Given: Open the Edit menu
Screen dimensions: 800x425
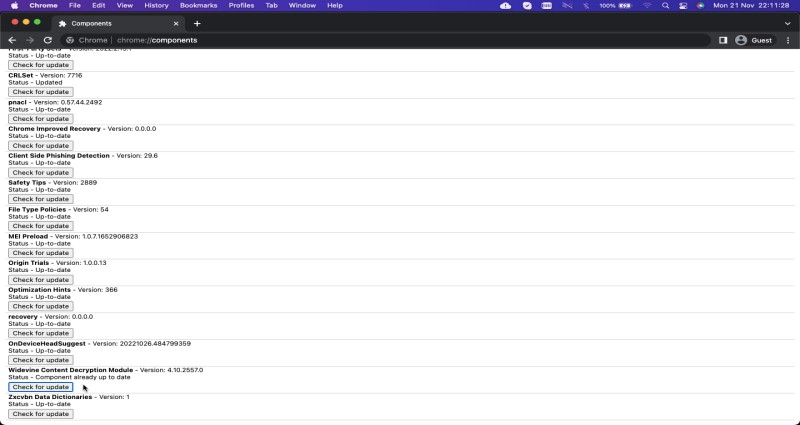Looking at the screenshot, I should coord(98,6).
